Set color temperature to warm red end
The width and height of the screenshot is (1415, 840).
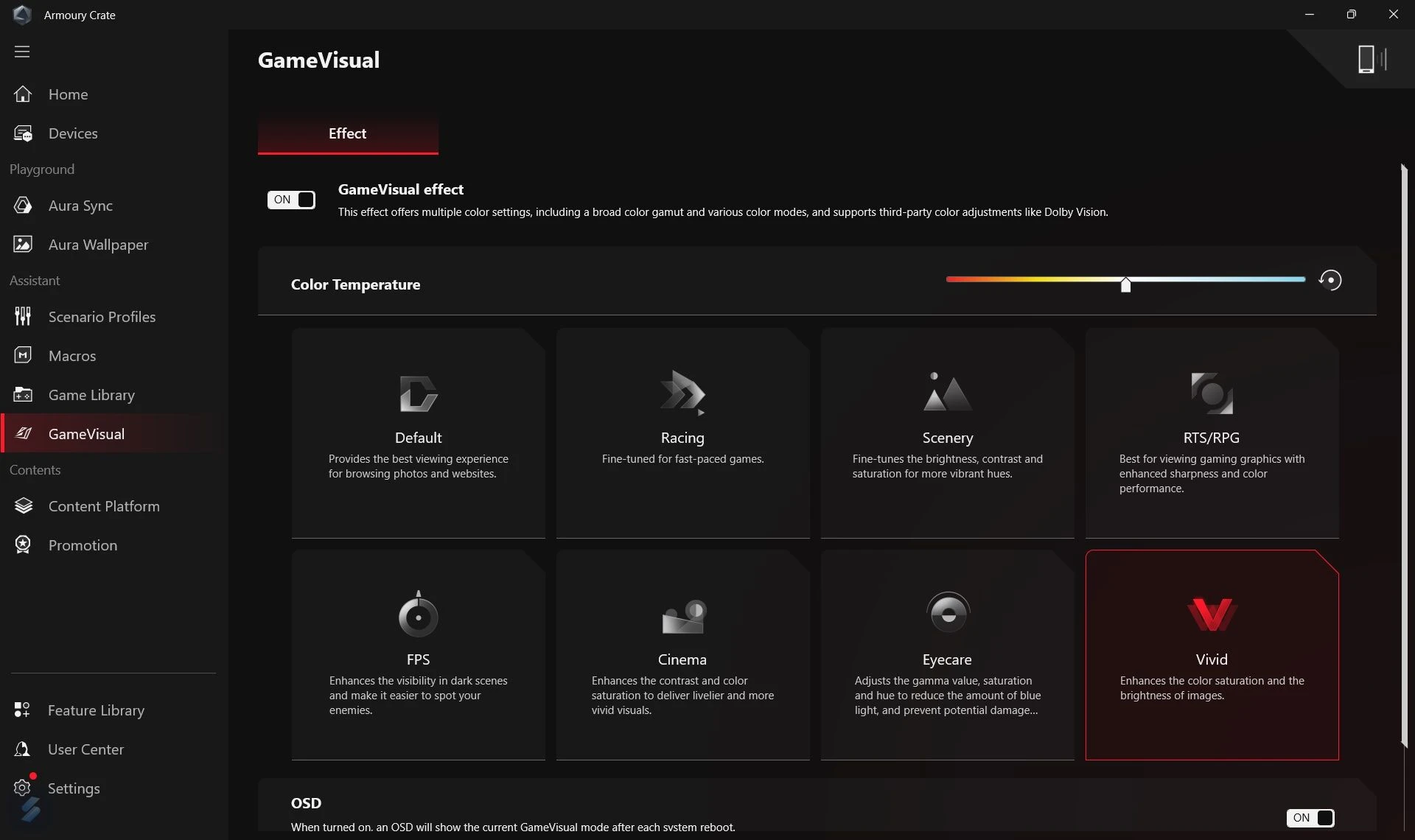[x=949, y=279]
